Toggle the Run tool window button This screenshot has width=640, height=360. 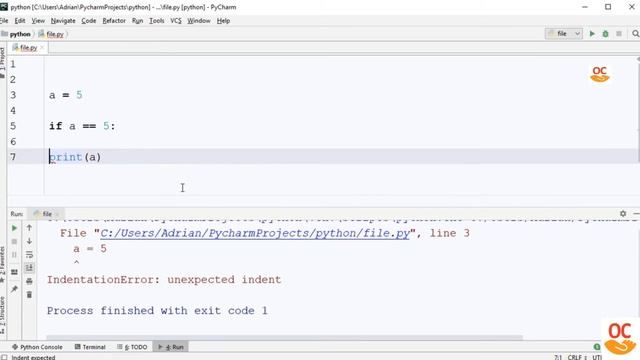pyautogui.click(x=171, y=347)
